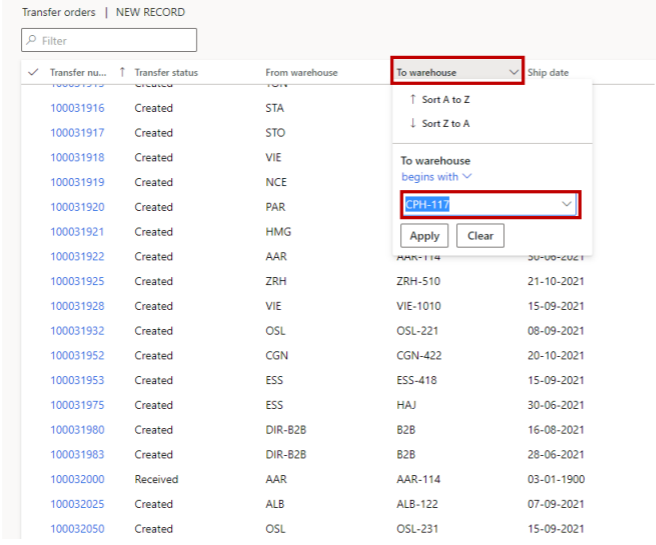Image resolution: width=656 pixels, height=545 pixels.
Task: Click the Received status cell
Action: (x=156, y=479)
